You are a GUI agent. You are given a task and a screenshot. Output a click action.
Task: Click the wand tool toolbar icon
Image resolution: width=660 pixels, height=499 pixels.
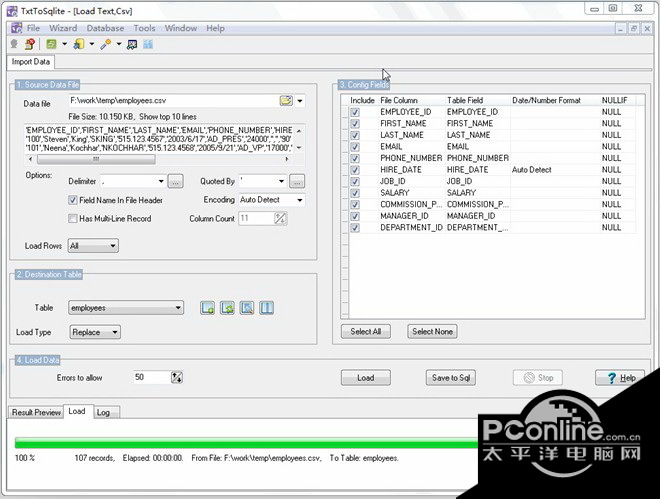106,44
